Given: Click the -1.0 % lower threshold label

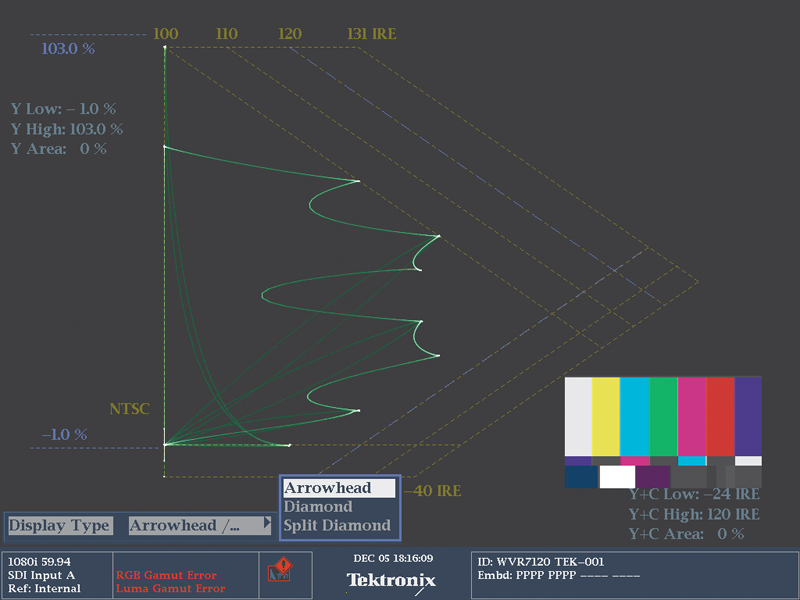Looking at the screenshot, I should coord(64,435).
